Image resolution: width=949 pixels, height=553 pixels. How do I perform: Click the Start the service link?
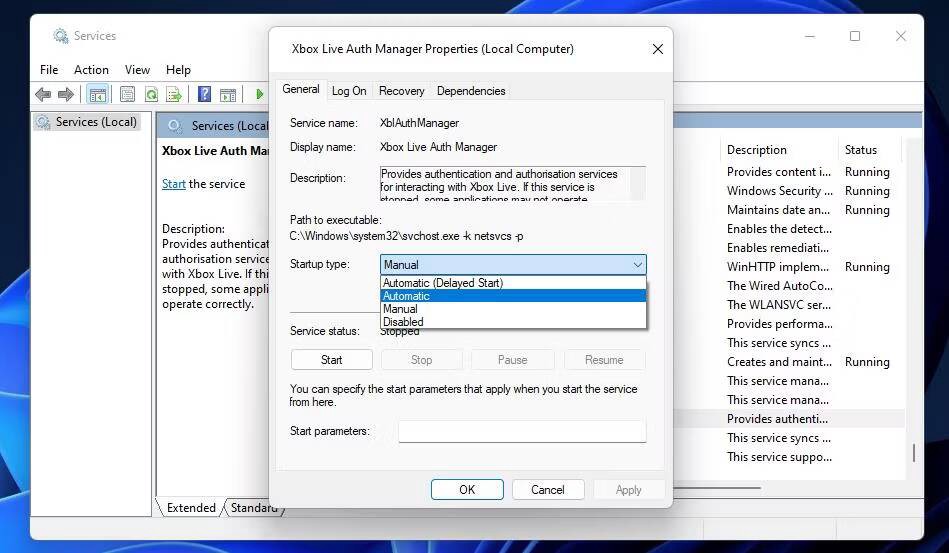pos(173,184)
